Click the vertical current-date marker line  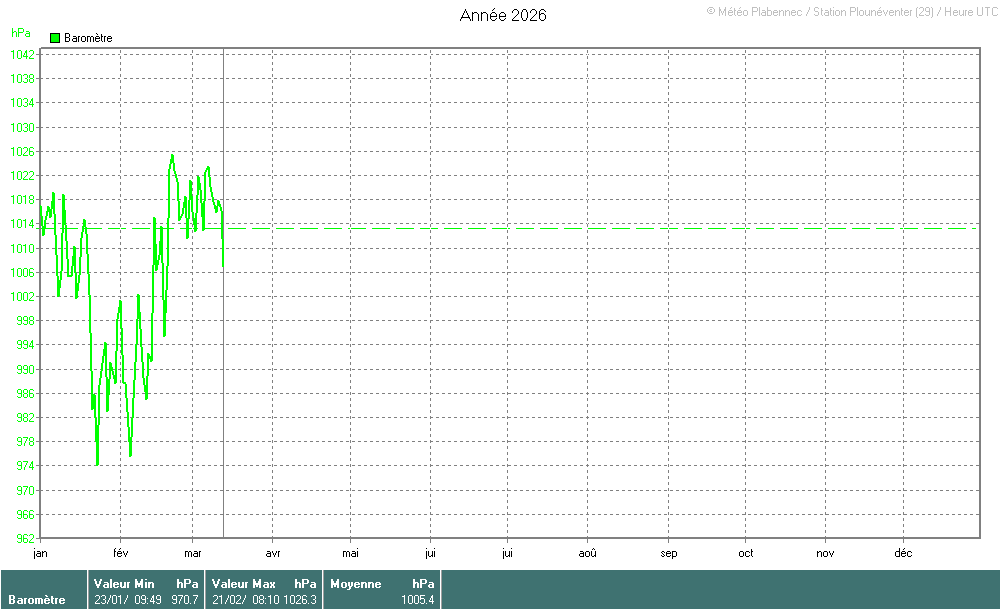click(x=223, y=400)
